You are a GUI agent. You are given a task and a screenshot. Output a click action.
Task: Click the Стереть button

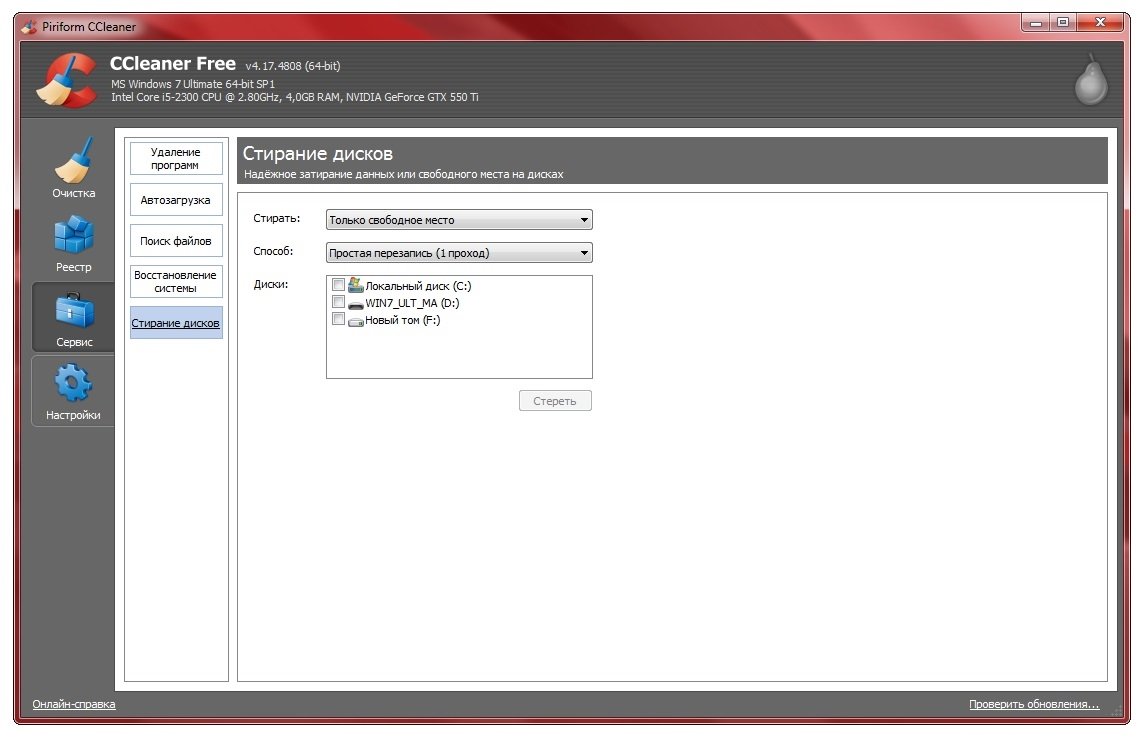tap(555, 401)
